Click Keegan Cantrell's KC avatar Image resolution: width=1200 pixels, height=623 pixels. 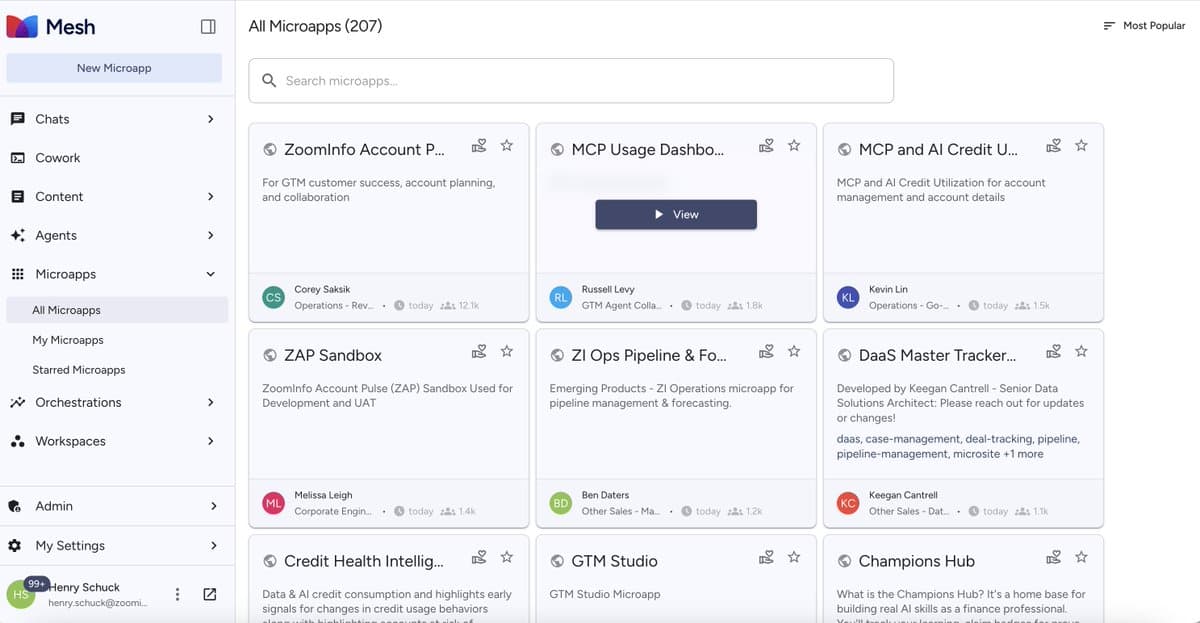[x=847, y=503]
